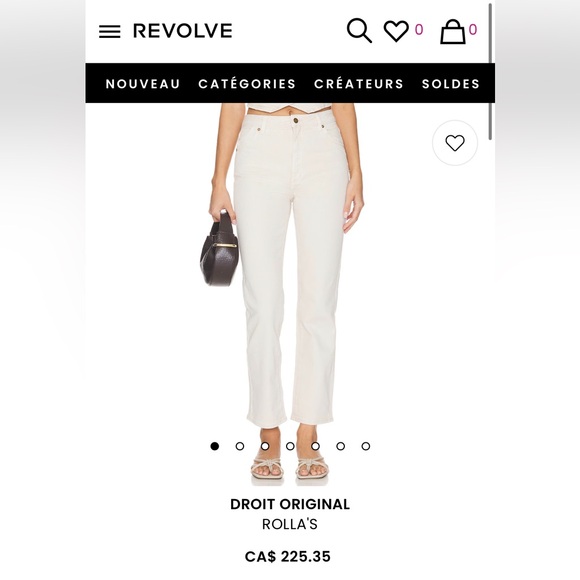The image size is (580, 580).
Task: Open the shopping bag icon
Action: 452,32
